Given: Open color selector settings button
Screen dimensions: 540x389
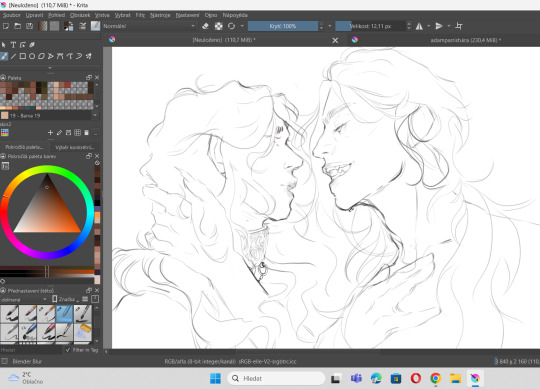Looking at the screenshot, I should 5,166.
